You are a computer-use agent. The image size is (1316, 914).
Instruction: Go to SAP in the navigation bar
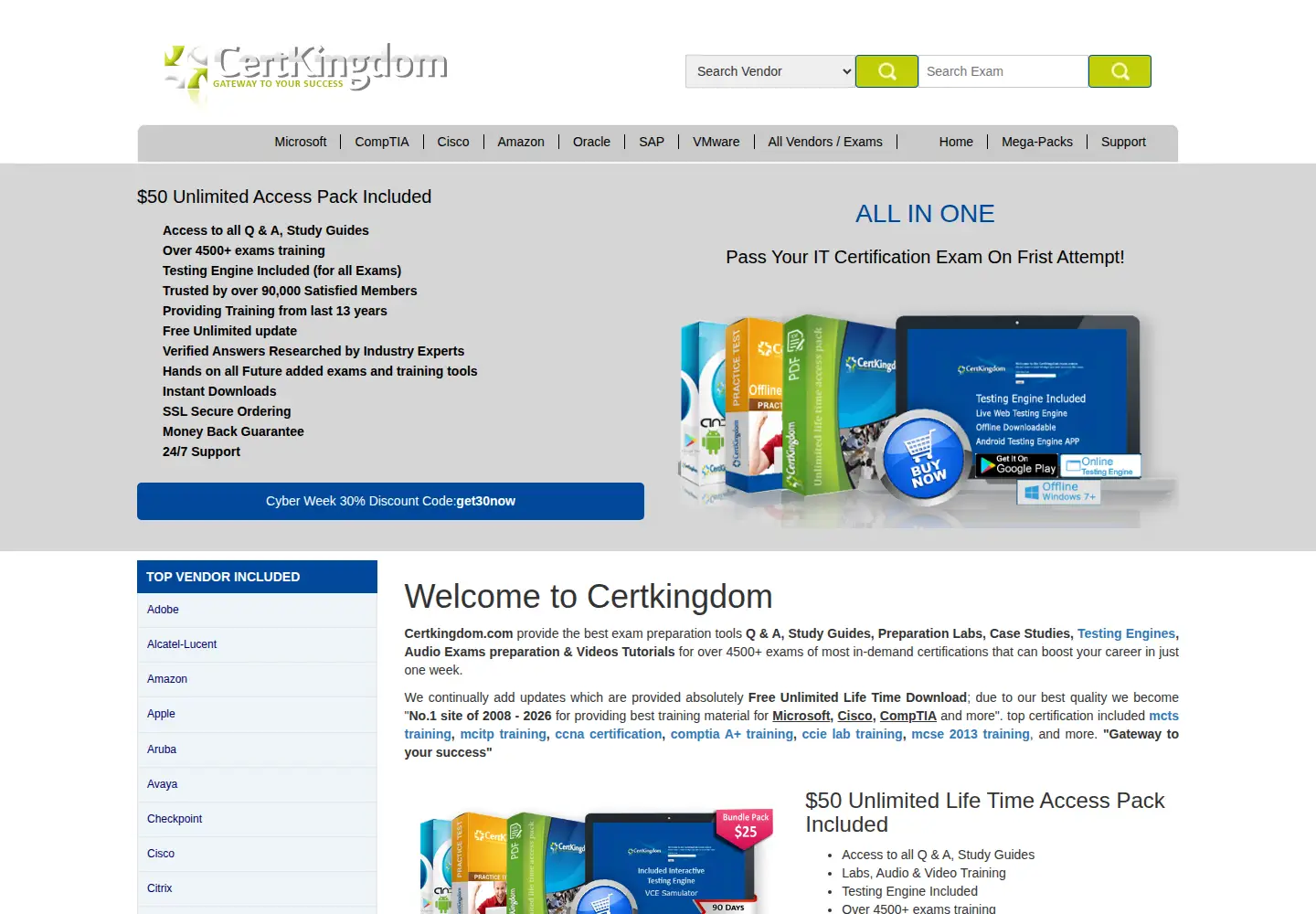652,142
